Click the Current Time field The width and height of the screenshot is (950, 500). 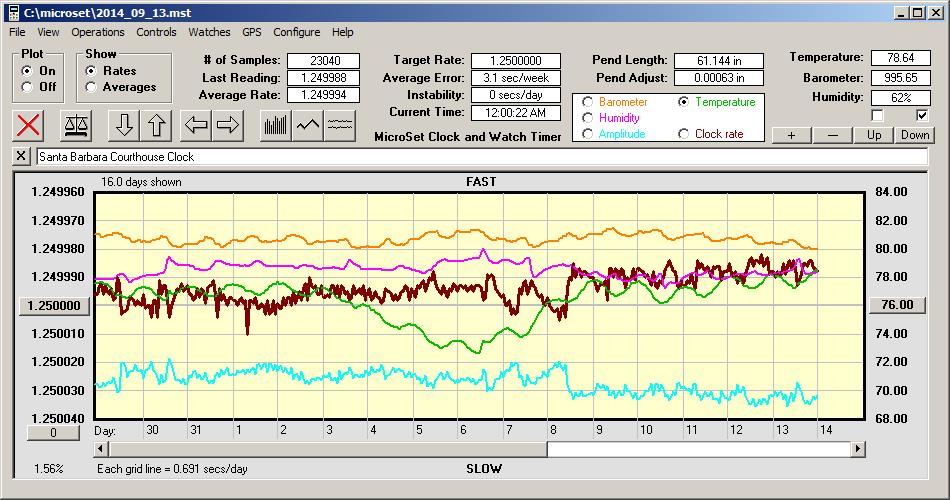click(516, 112)
